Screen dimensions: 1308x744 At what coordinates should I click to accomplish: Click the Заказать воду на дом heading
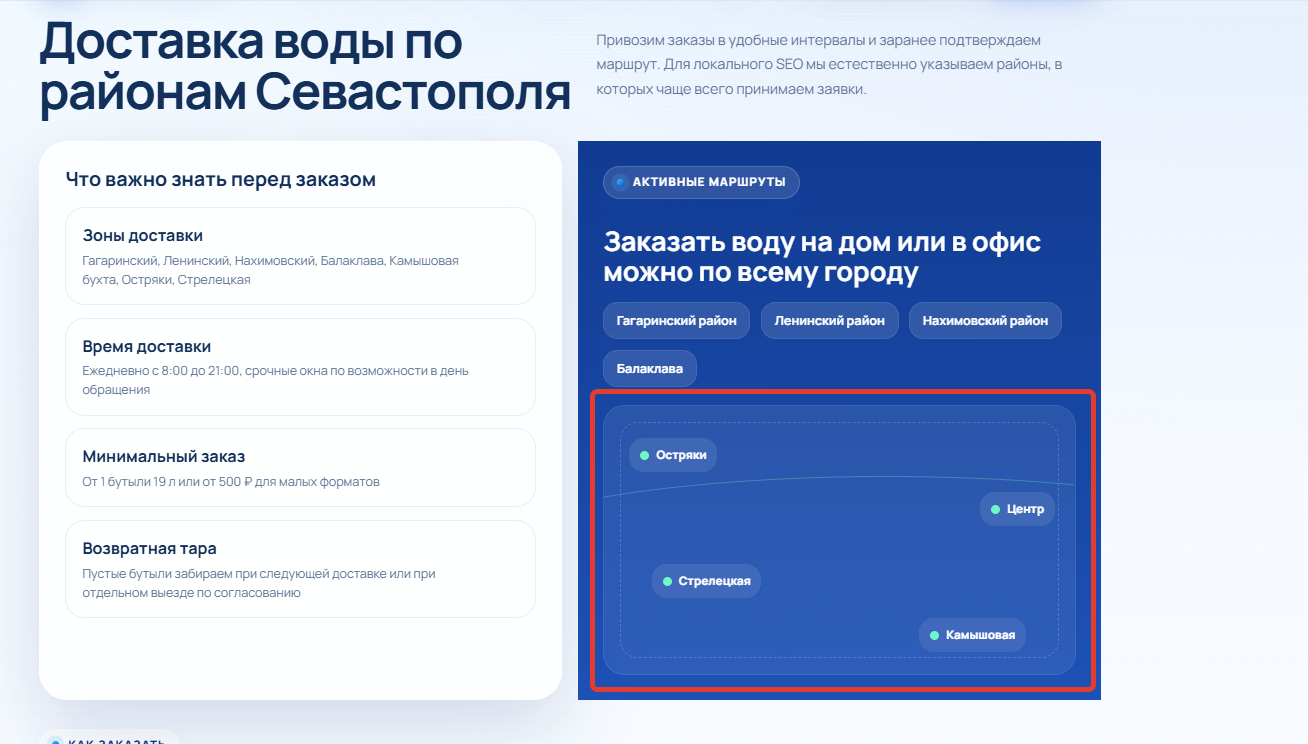[x=822, y=257]
